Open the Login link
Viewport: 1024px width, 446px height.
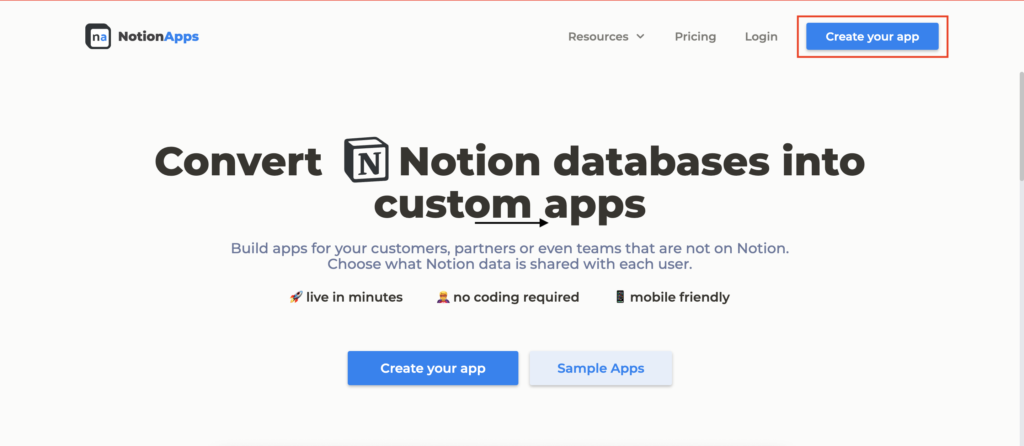click(x=761, y=37)
